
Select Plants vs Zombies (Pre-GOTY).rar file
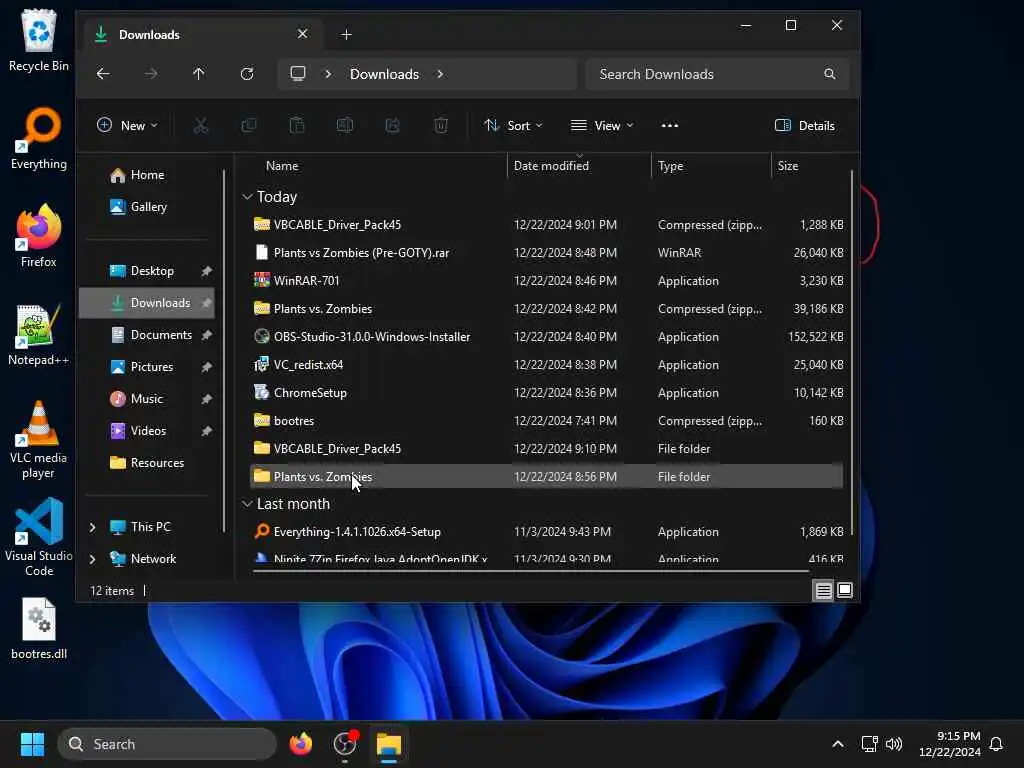(x=547, y=252)
